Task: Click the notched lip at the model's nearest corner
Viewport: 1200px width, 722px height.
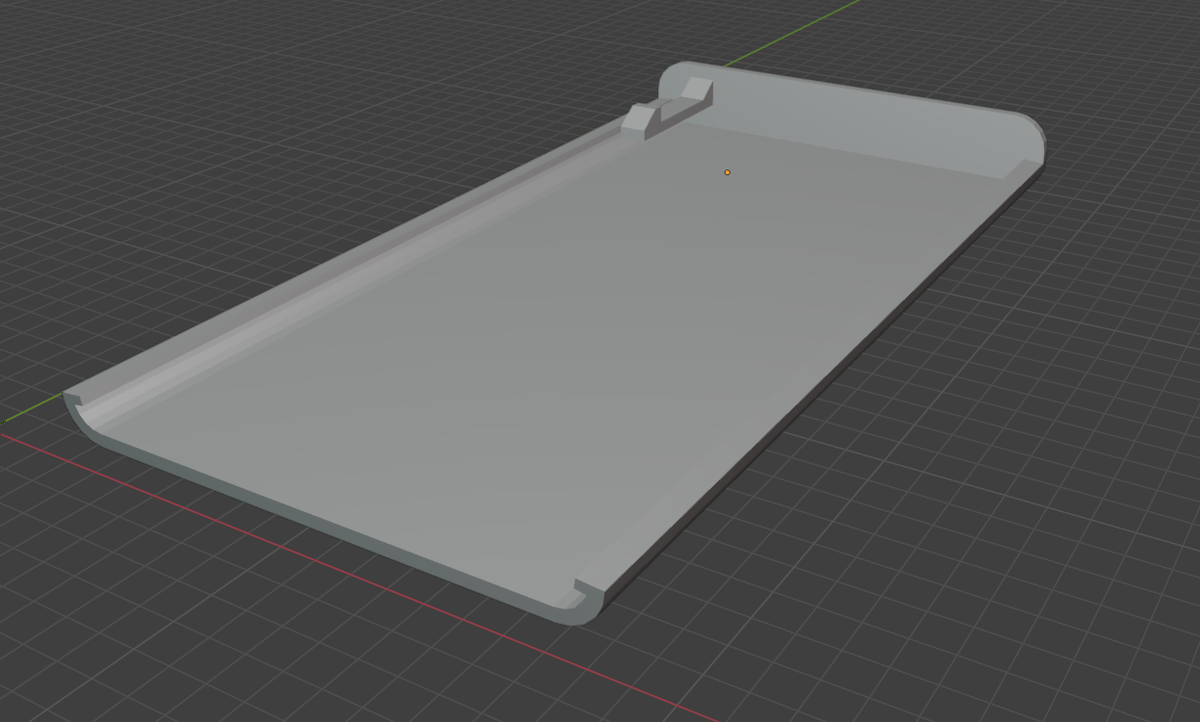Action: pos(588,597)
